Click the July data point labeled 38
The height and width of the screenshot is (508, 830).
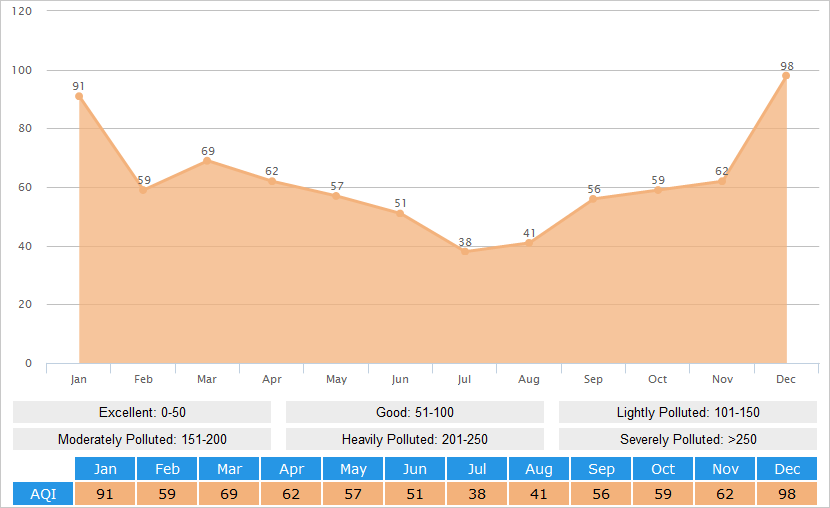pos(465,252)
